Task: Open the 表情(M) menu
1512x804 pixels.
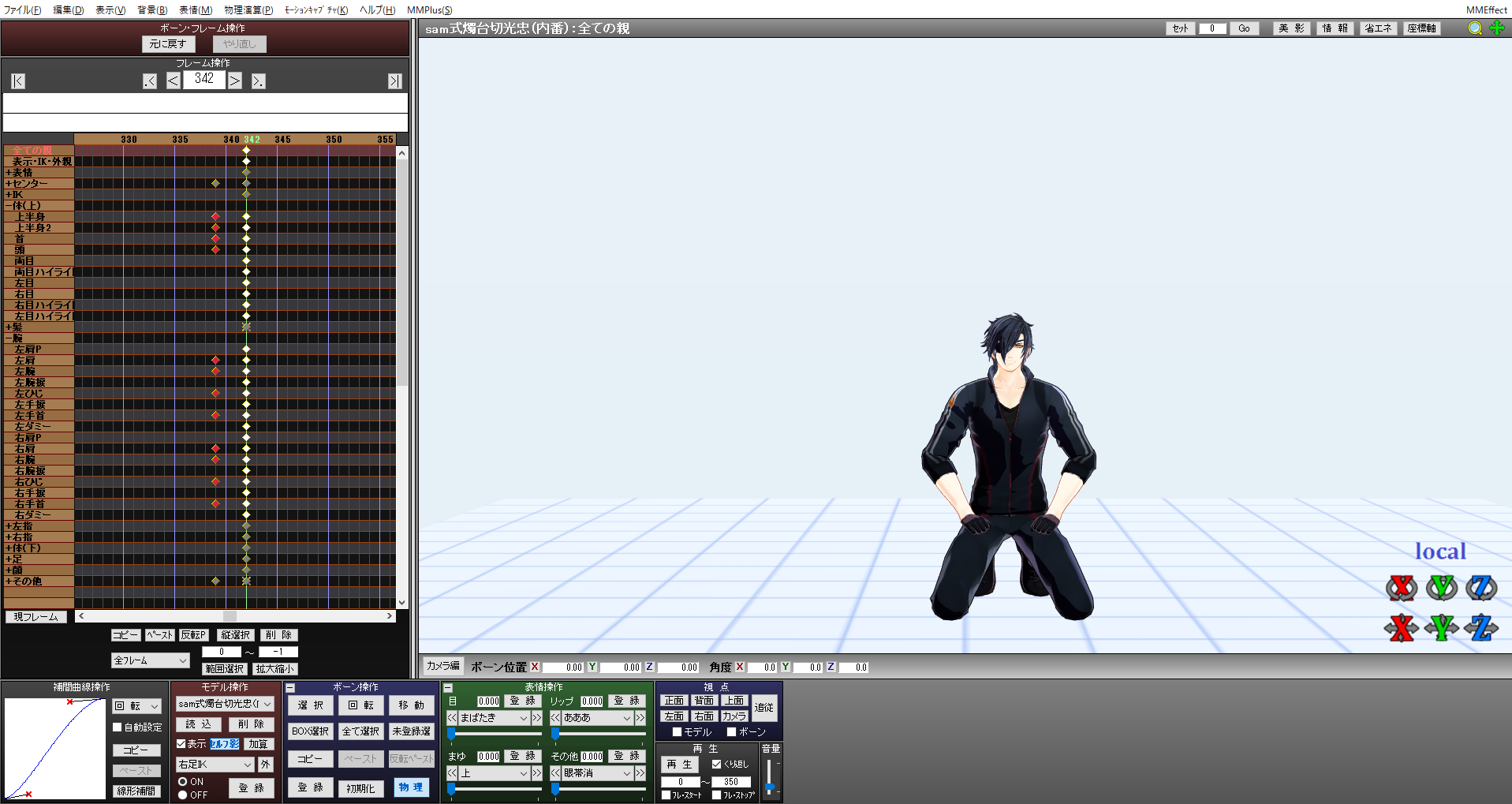Action: 196,10
